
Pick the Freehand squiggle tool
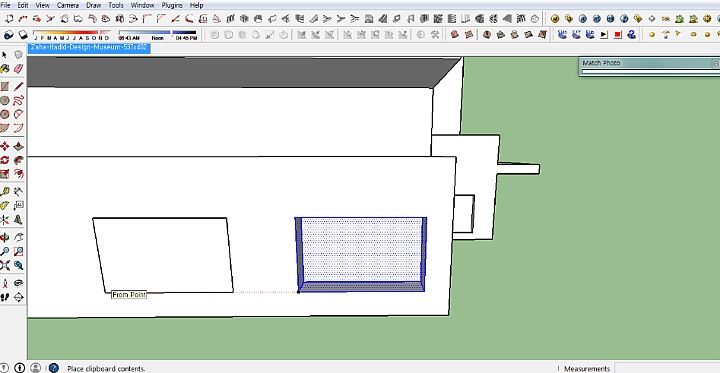[x=18, y=100]
